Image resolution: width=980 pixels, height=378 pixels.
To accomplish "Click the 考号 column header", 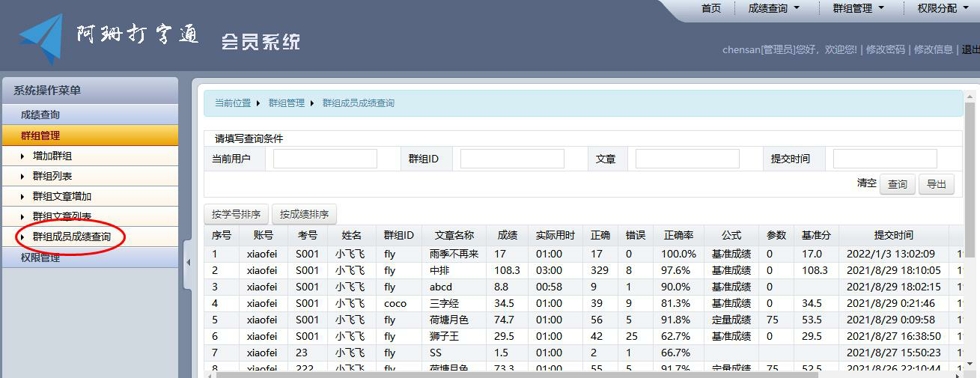I will point(307,236).
